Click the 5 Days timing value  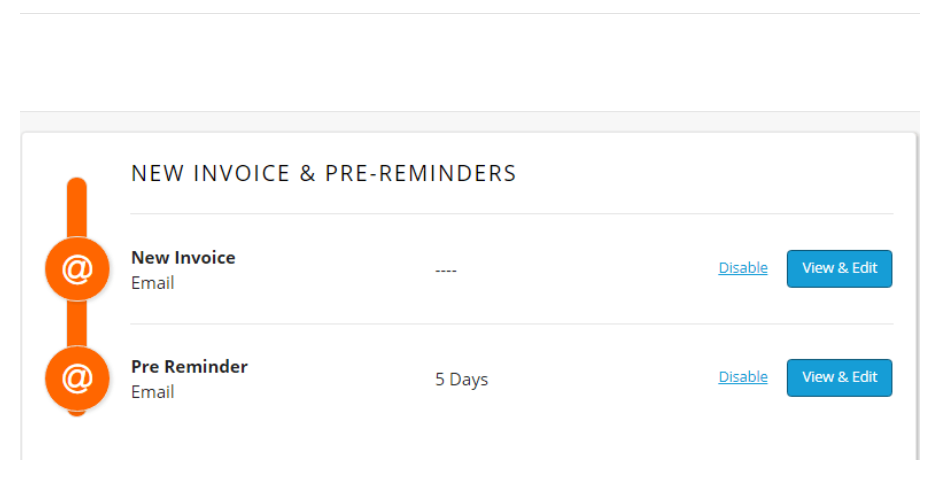click(x=462, y=379)
